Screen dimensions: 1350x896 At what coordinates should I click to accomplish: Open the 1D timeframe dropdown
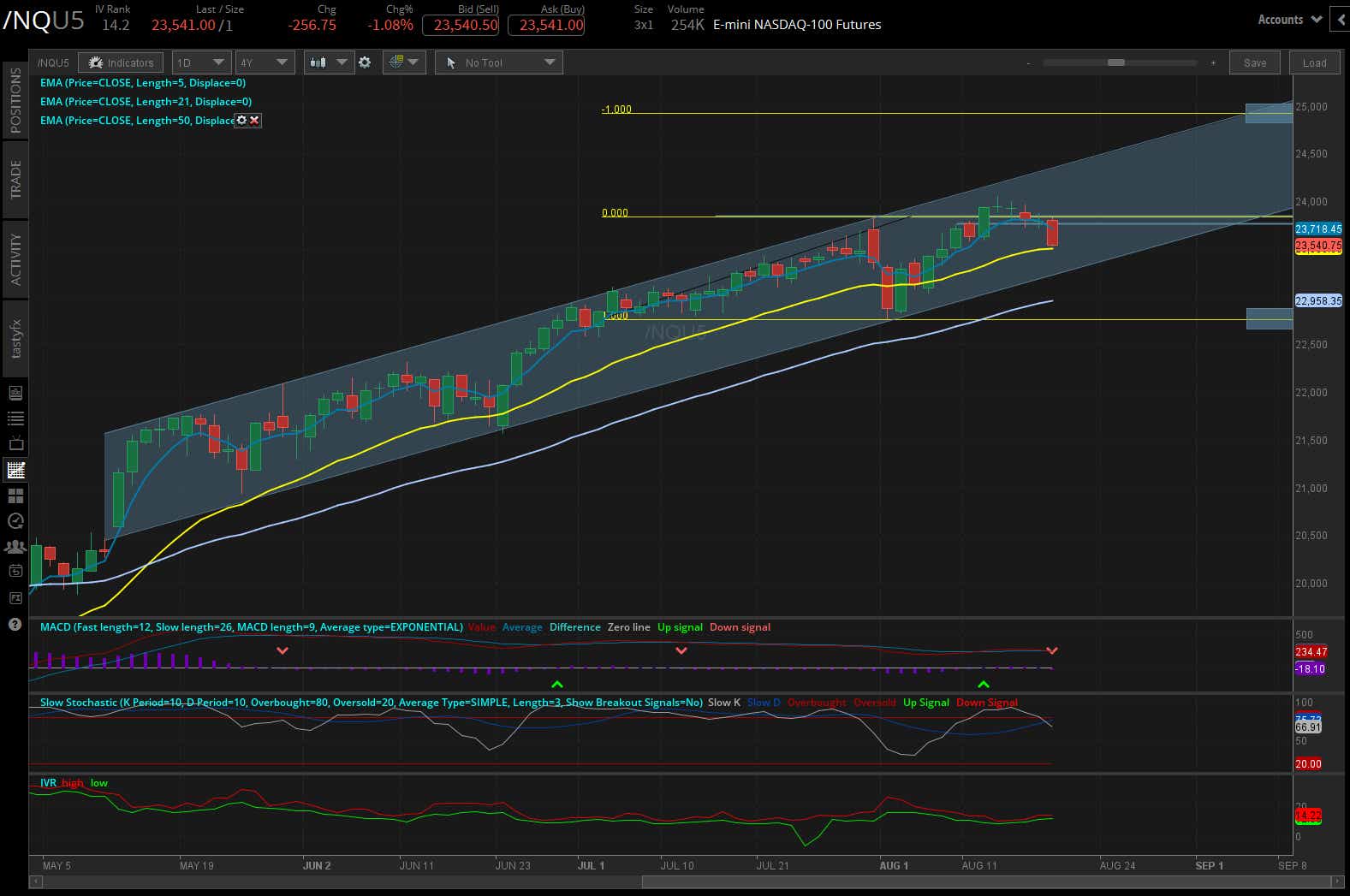tap(201, 62)
